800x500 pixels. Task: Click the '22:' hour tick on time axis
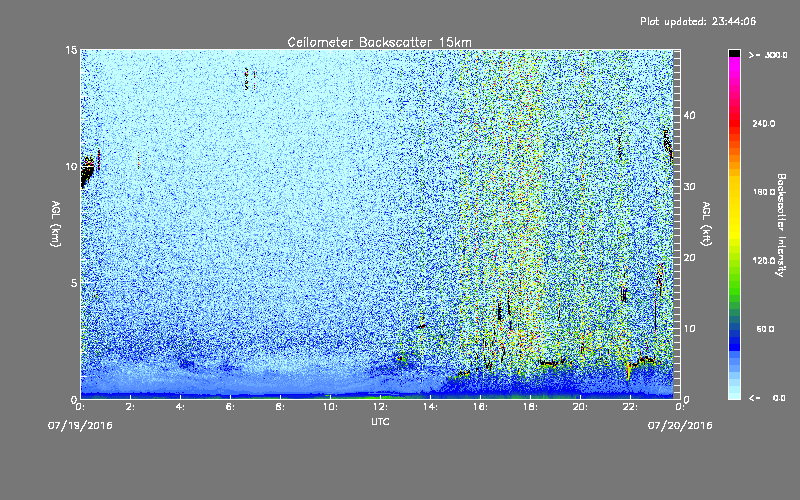click(x=630, y=407)
